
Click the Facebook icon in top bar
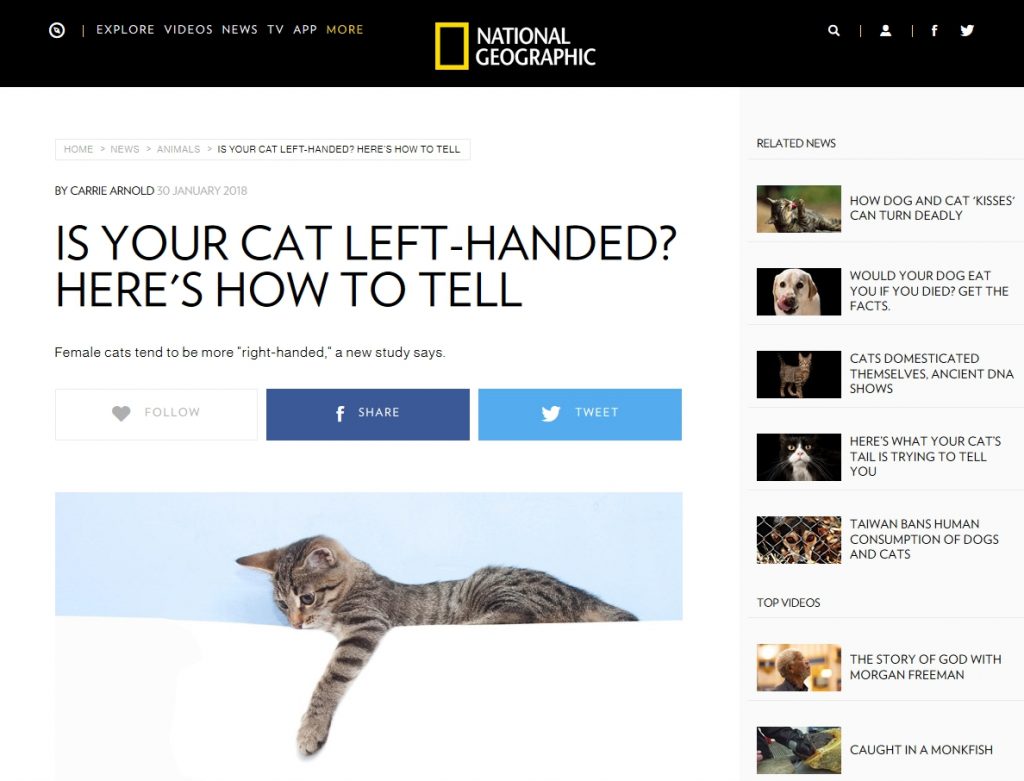pos(935,30)
